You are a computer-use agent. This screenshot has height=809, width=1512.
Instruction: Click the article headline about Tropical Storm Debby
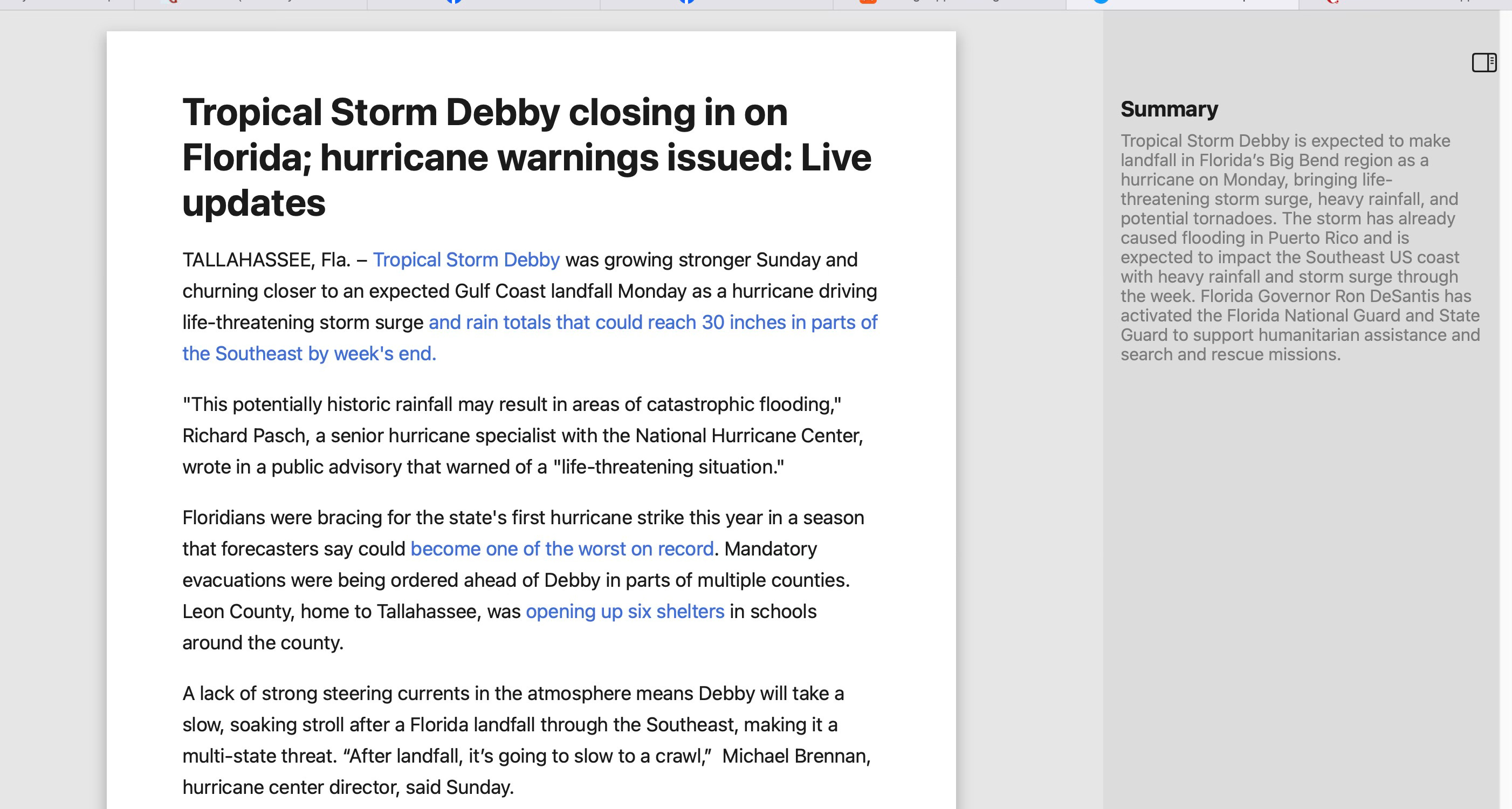tap(526, 157)
